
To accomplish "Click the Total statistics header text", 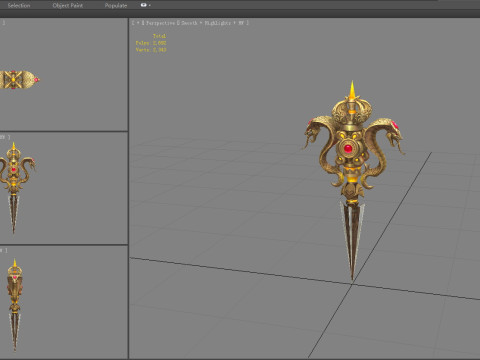I will point(159,36).
